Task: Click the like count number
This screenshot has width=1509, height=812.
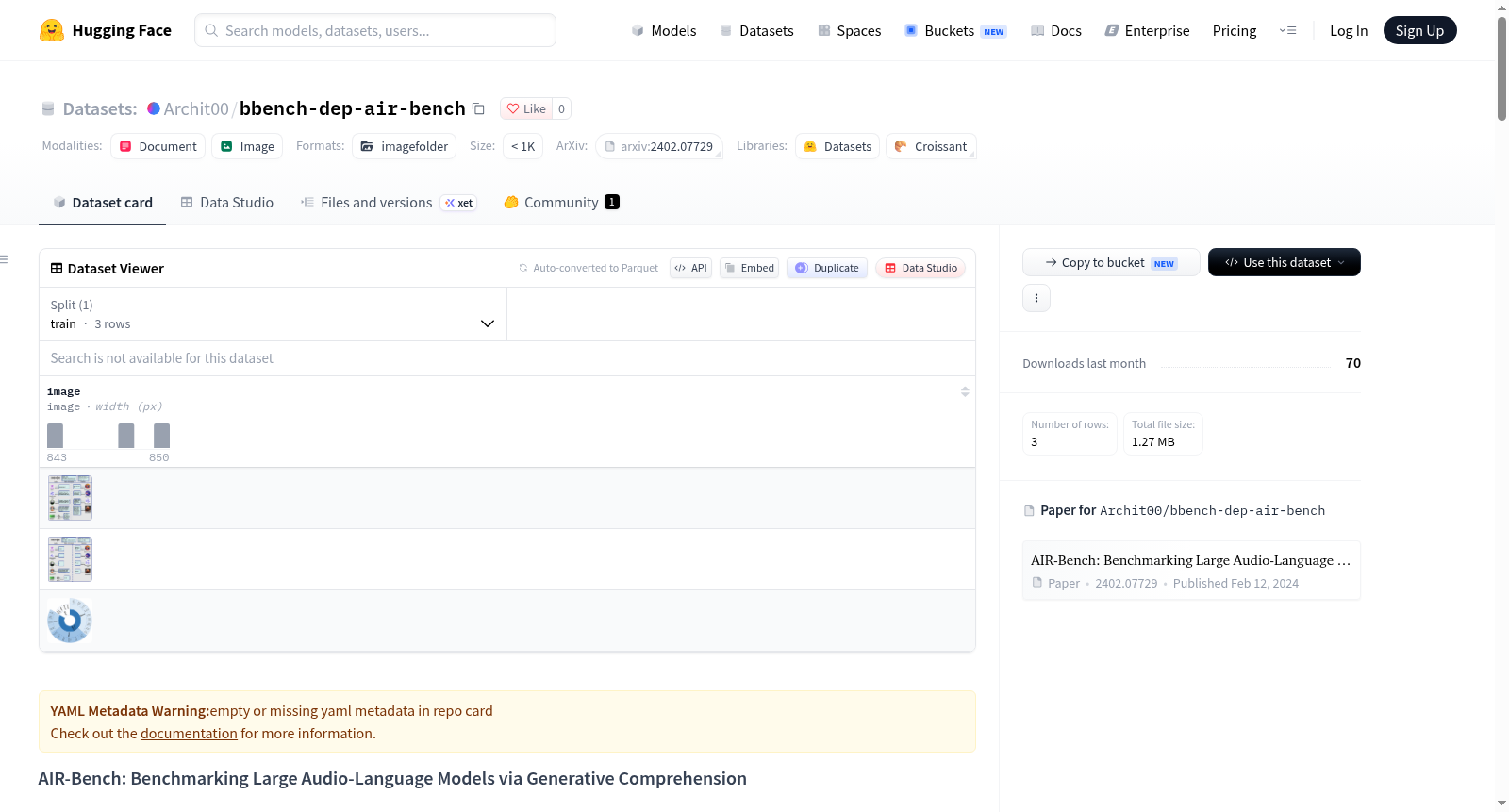Action: [561, 108]
